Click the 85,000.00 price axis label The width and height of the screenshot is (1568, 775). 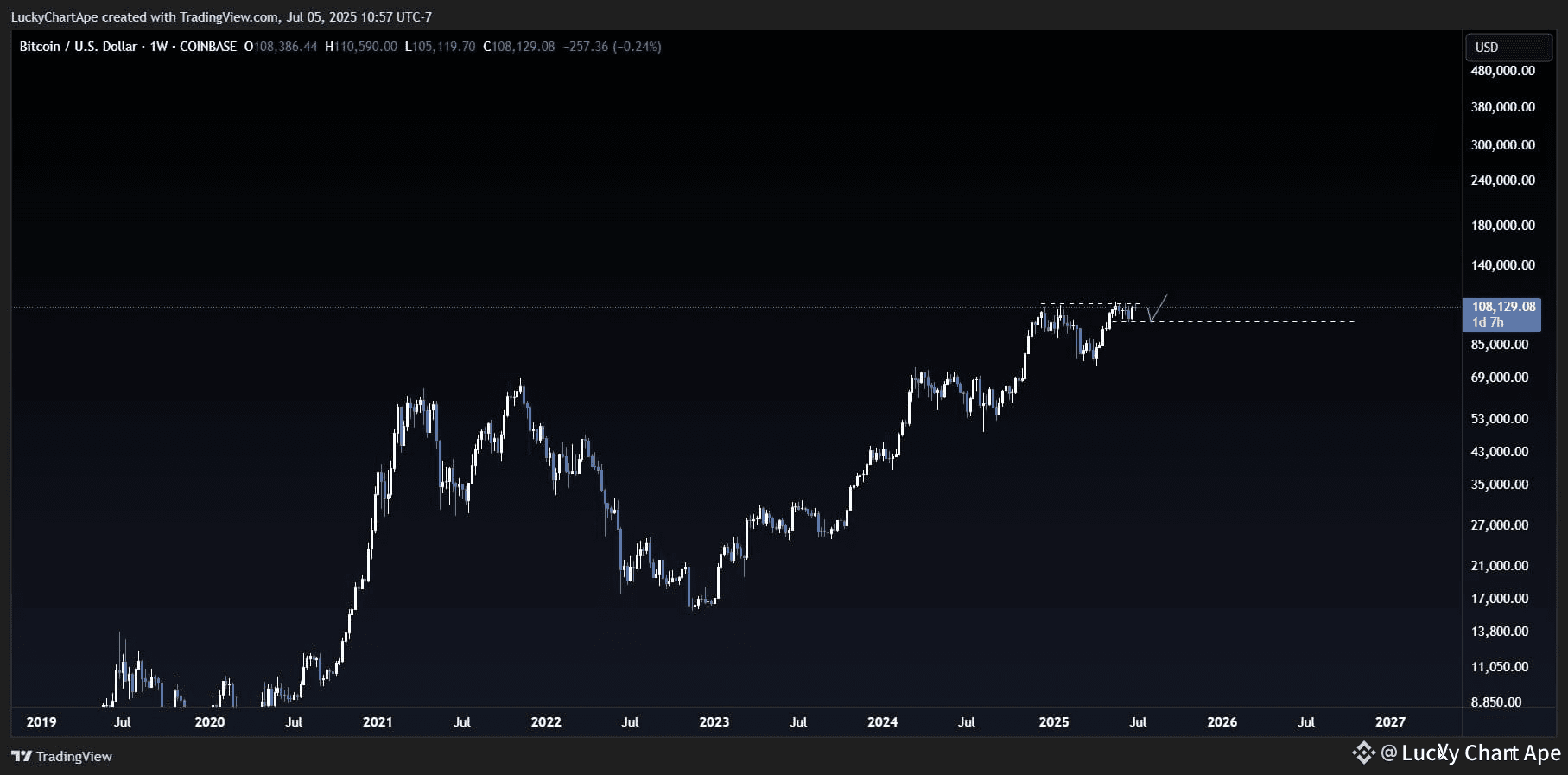1500,345
